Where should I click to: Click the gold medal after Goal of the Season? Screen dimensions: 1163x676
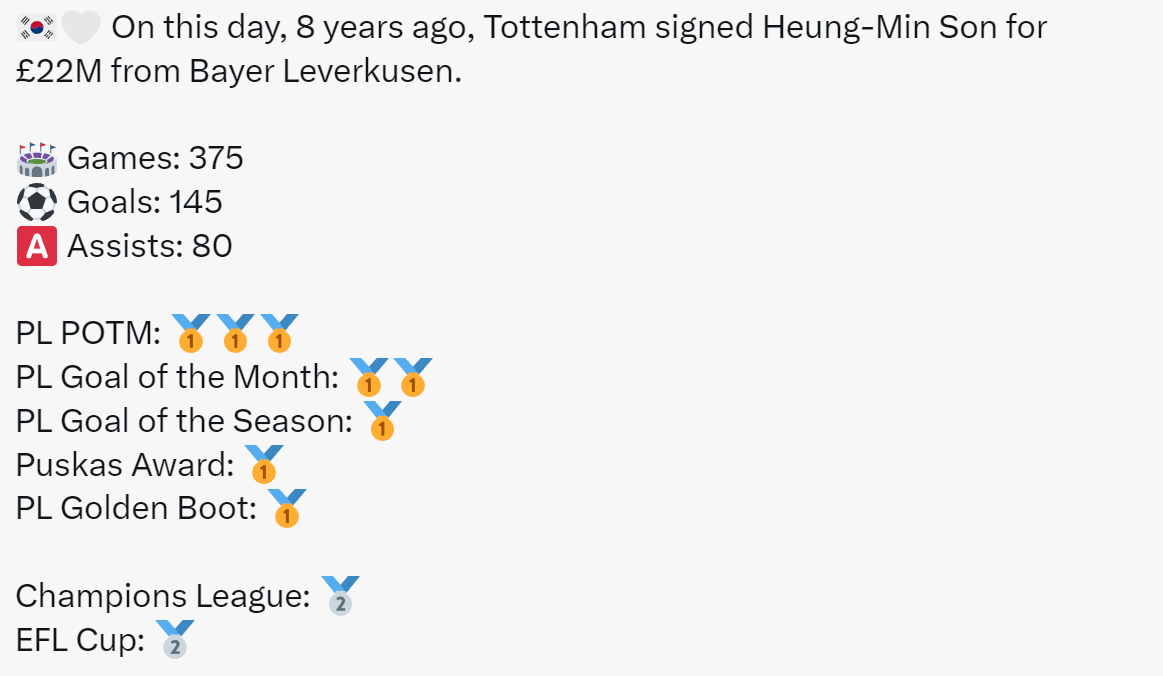(x=383, y=421)
